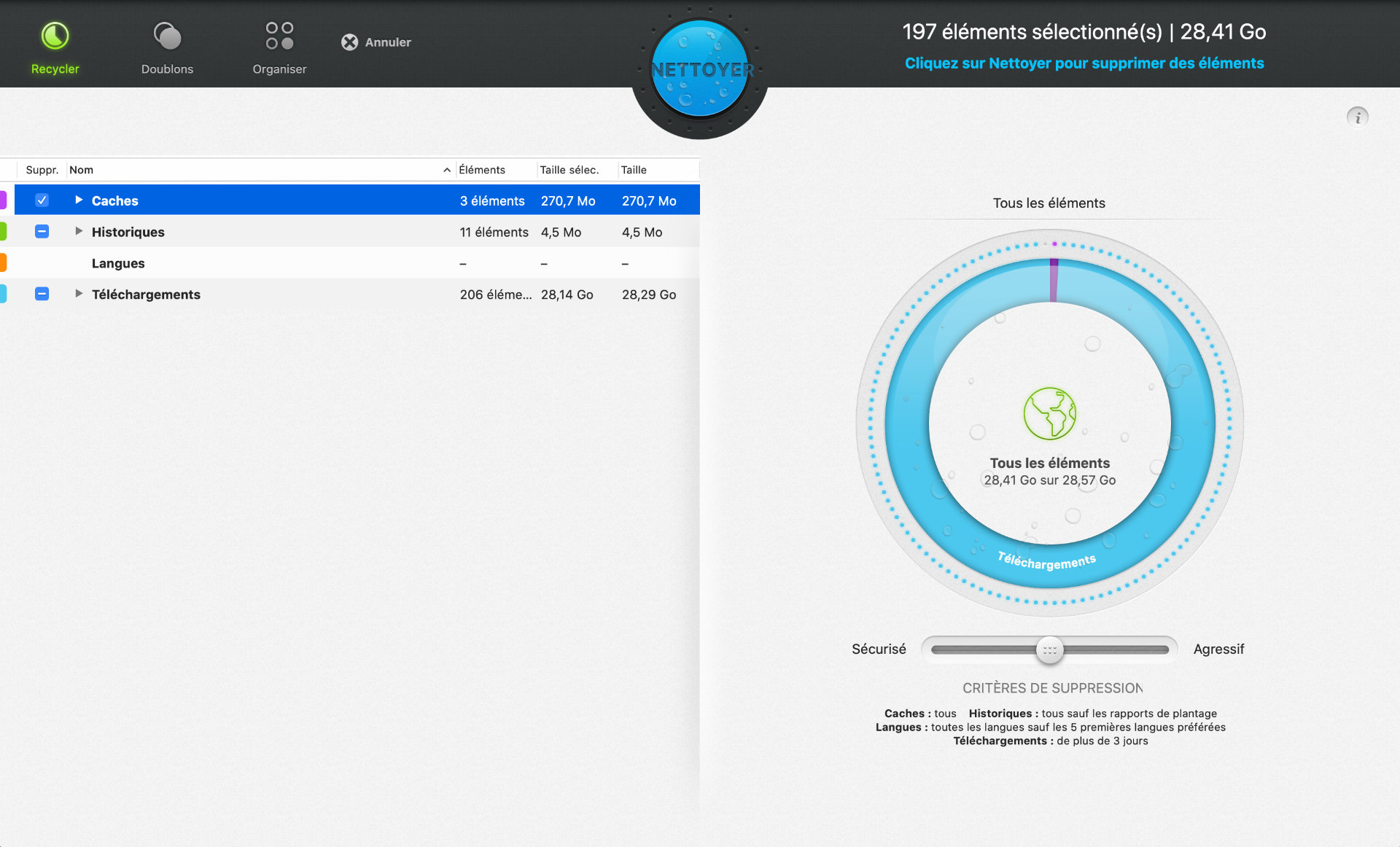Viewport: 1400px width, 847px height.
Task: Click the 'Téléchargements : de plus de 3 jours' criterion
Action: pos(1050,741)
